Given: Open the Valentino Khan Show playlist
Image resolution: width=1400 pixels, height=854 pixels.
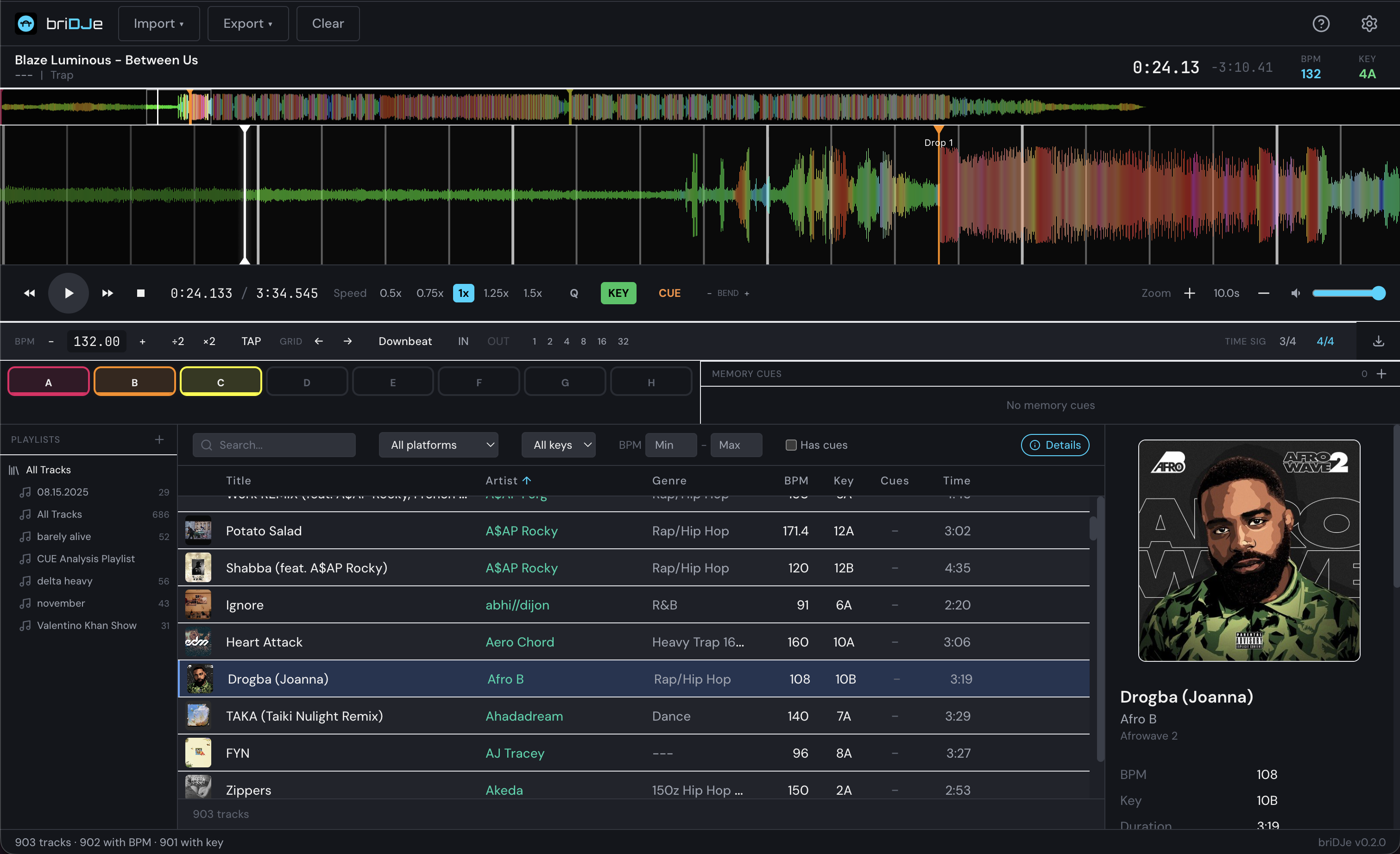Looking at the screenshot, I should tap(86, 625).
